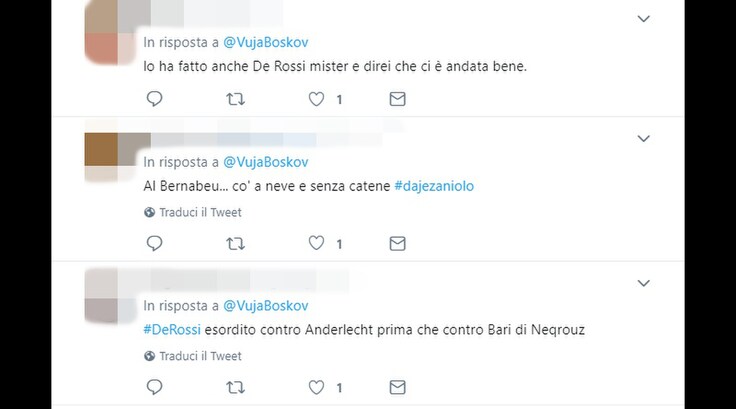Viewport: 736px width, 409px height.
Task: Expand the Bernabeu tweet options chevron
Action: pos(644,139)
